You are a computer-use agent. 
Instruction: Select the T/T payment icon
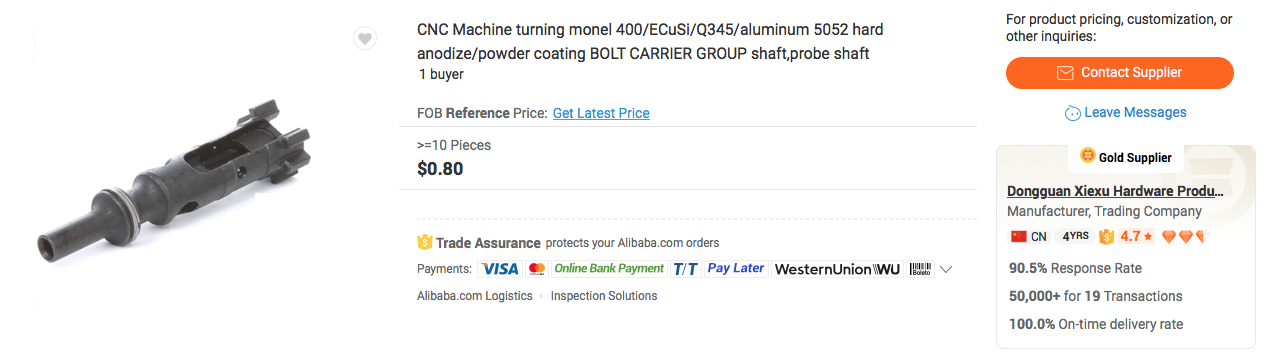click(686, 269)
